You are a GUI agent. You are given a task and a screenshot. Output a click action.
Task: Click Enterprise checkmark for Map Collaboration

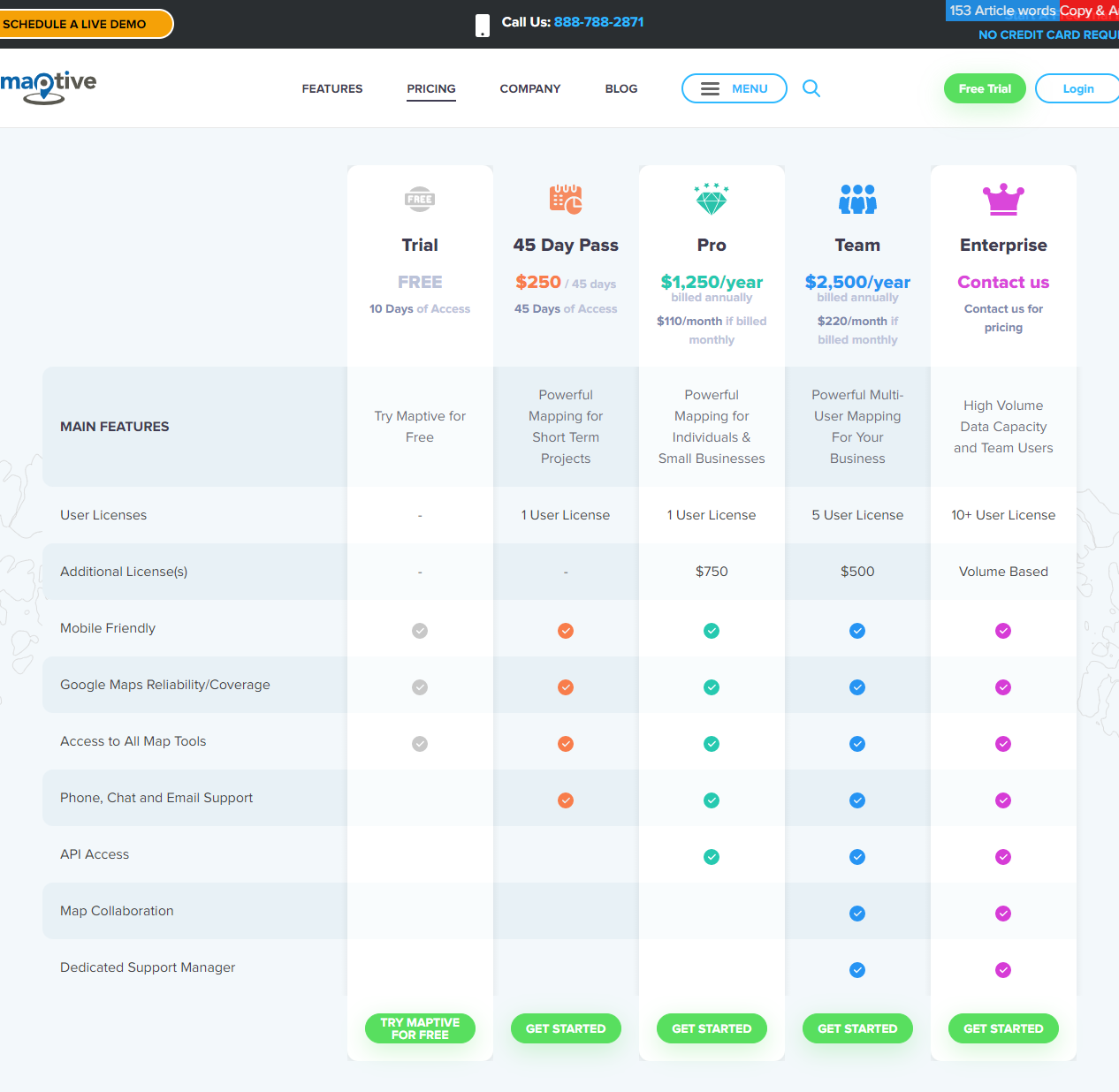click(1003, 914)
